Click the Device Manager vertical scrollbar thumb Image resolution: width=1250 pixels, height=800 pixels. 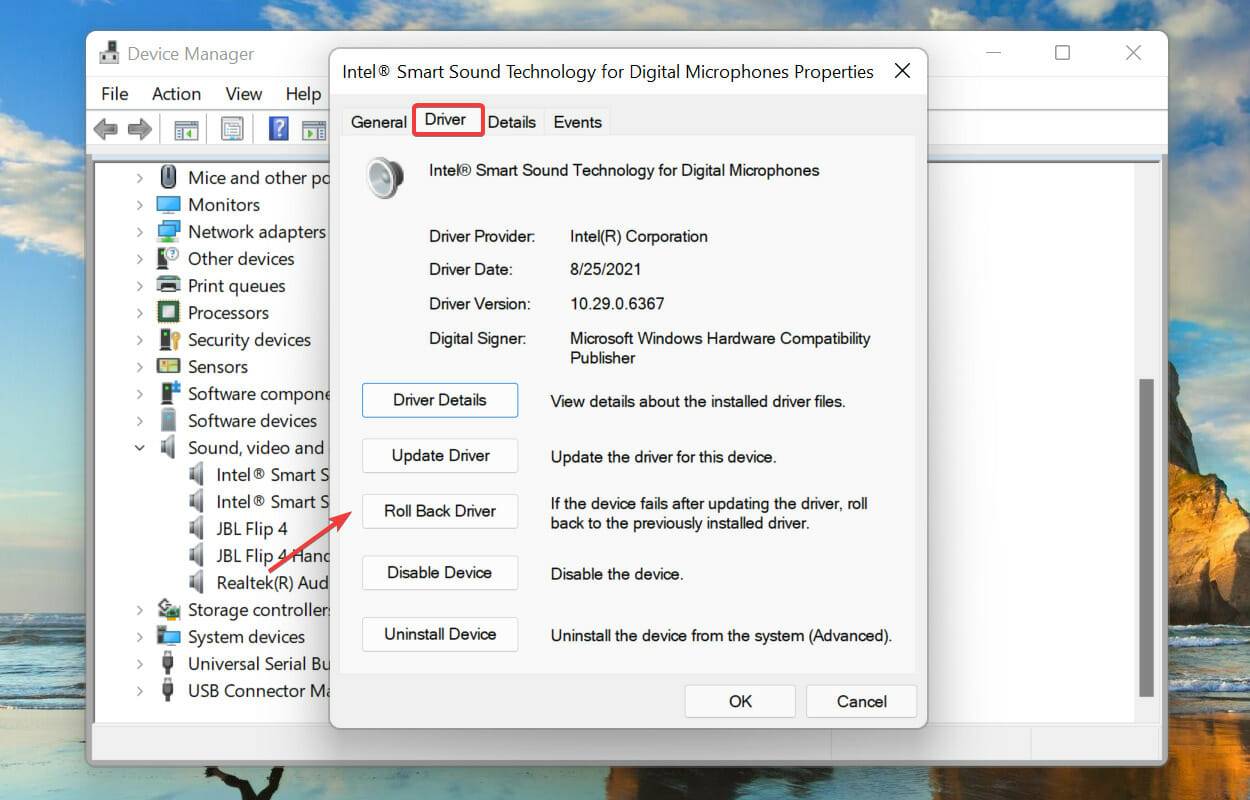[1146, 538]
